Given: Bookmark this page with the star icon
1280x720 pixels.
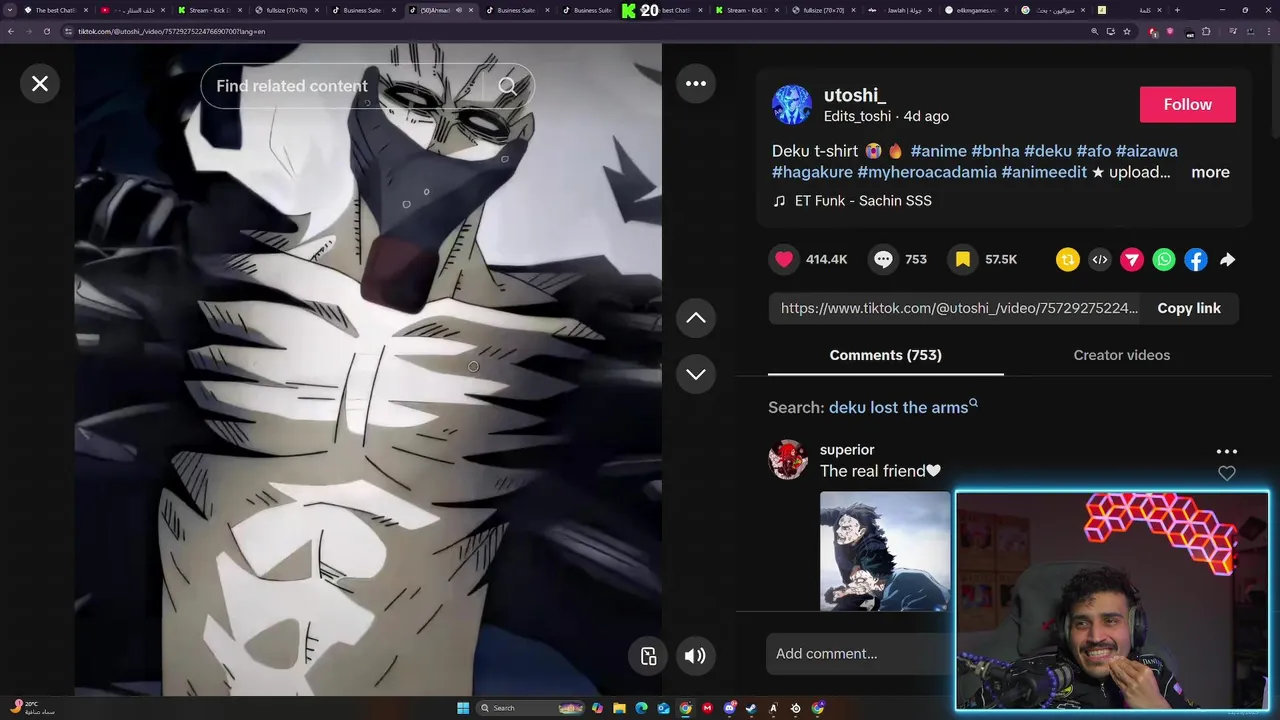Looking at the screenshot, I should pyautogui.click(x=1127, y=31).
